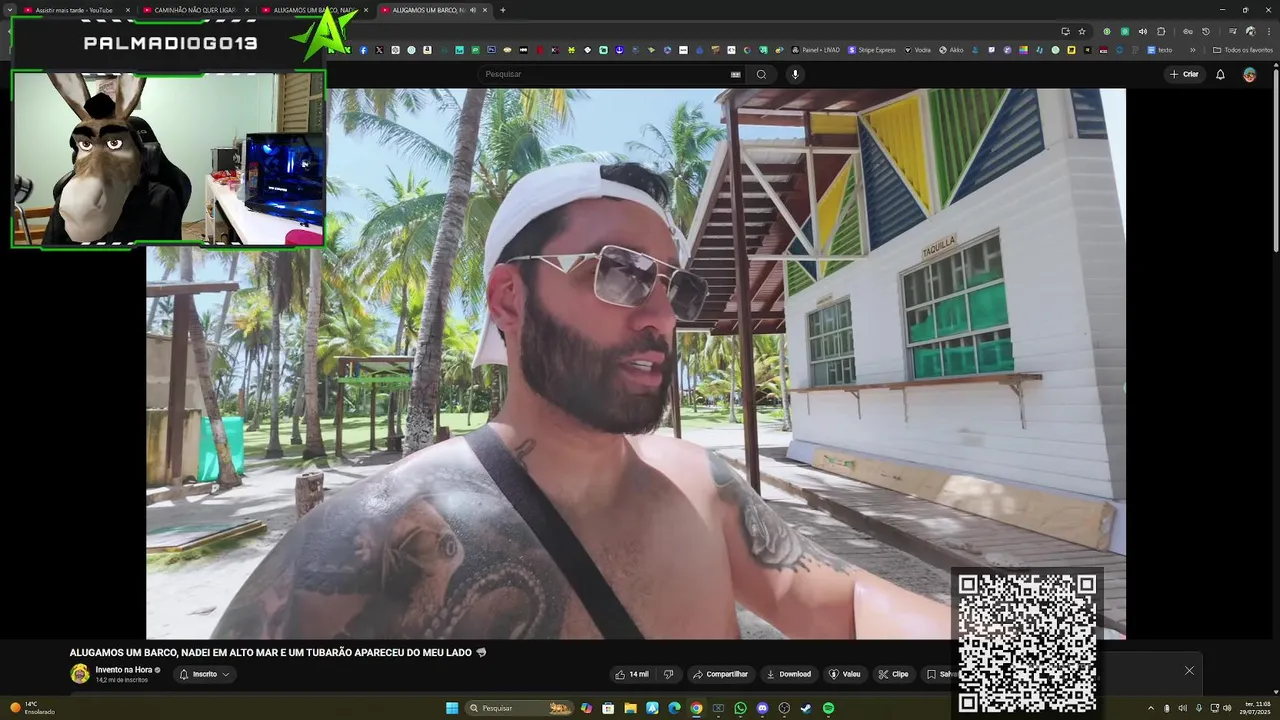Image resolution: width=1280 pixels, height=720 pixels.
Task: Open Spotify from taskbar
Action: tap(828, 708)
